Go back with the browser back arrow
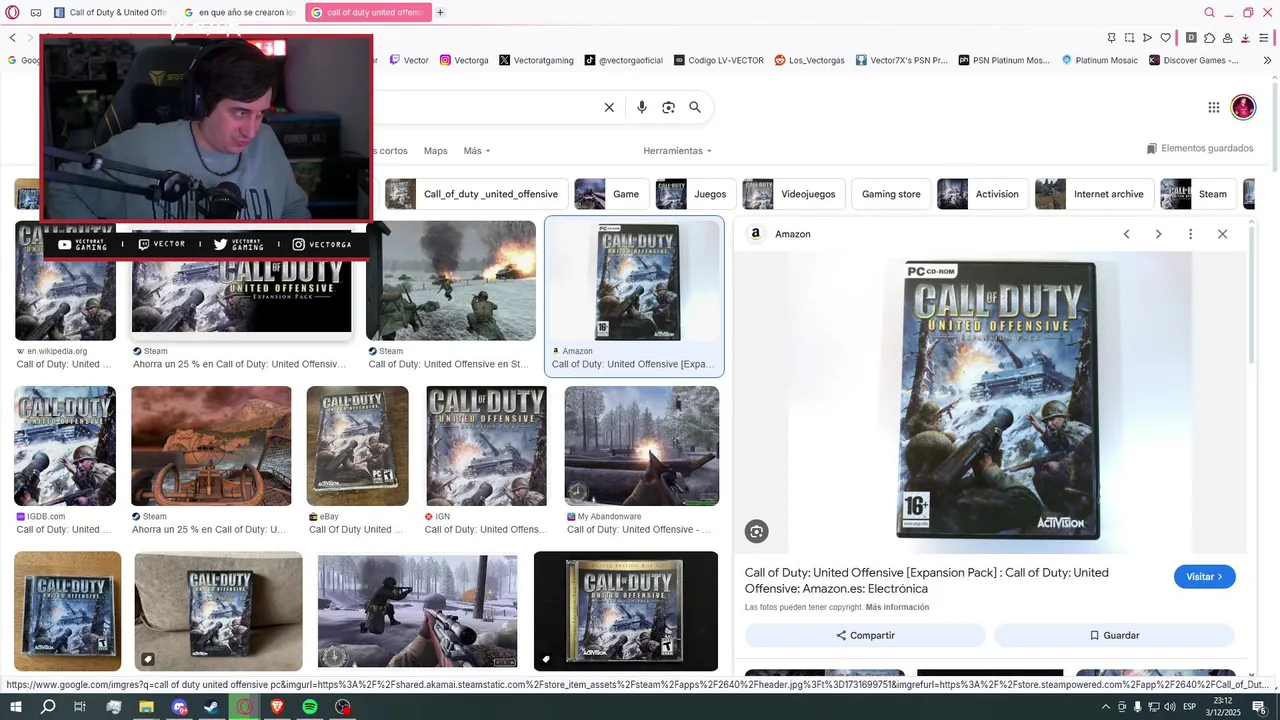Image resolution: width=1280 pixels, height=720 pixels. pos(13,37)
